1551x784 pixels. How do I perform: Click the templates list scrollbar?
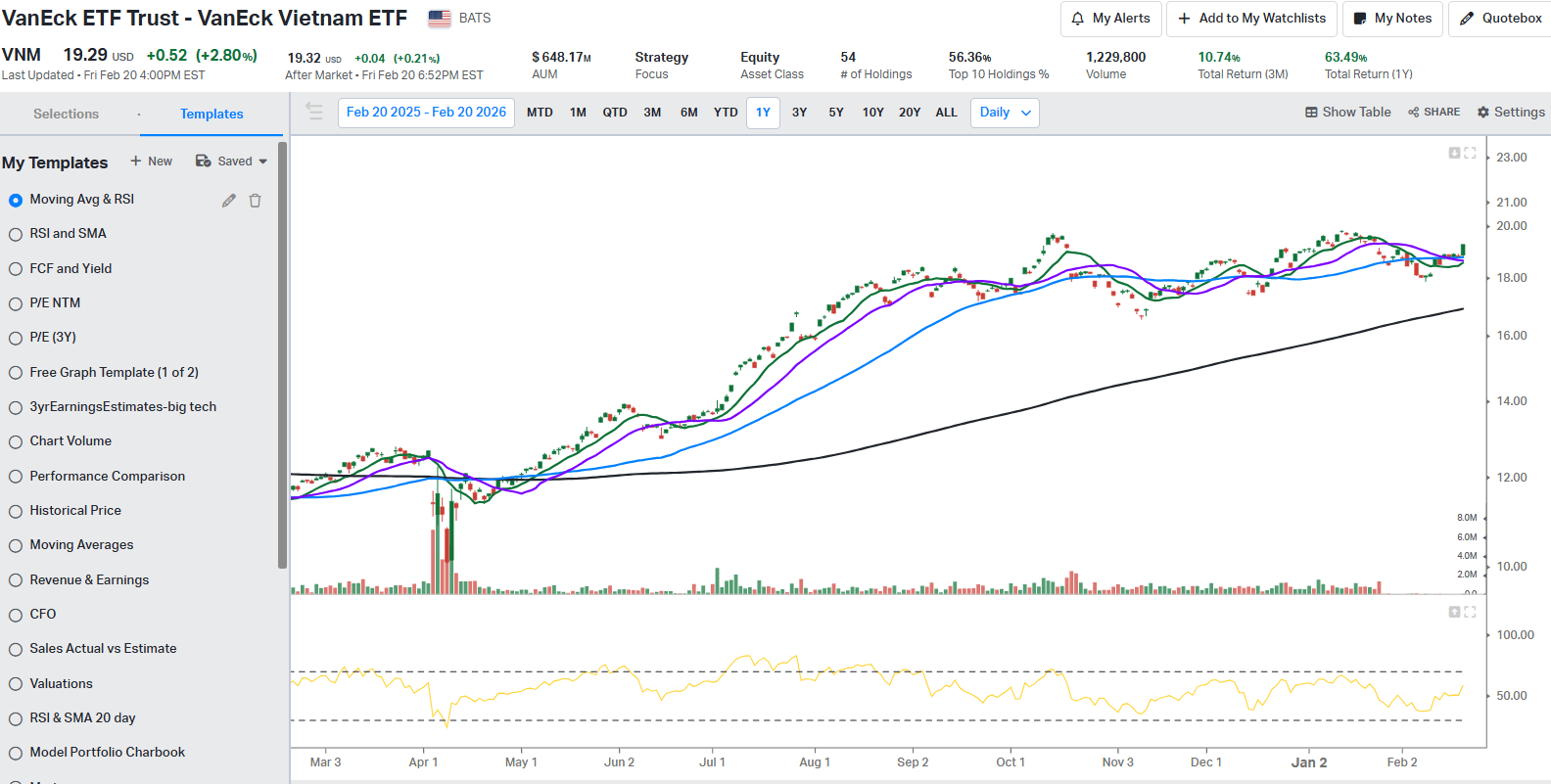click(x=282, y=354)
